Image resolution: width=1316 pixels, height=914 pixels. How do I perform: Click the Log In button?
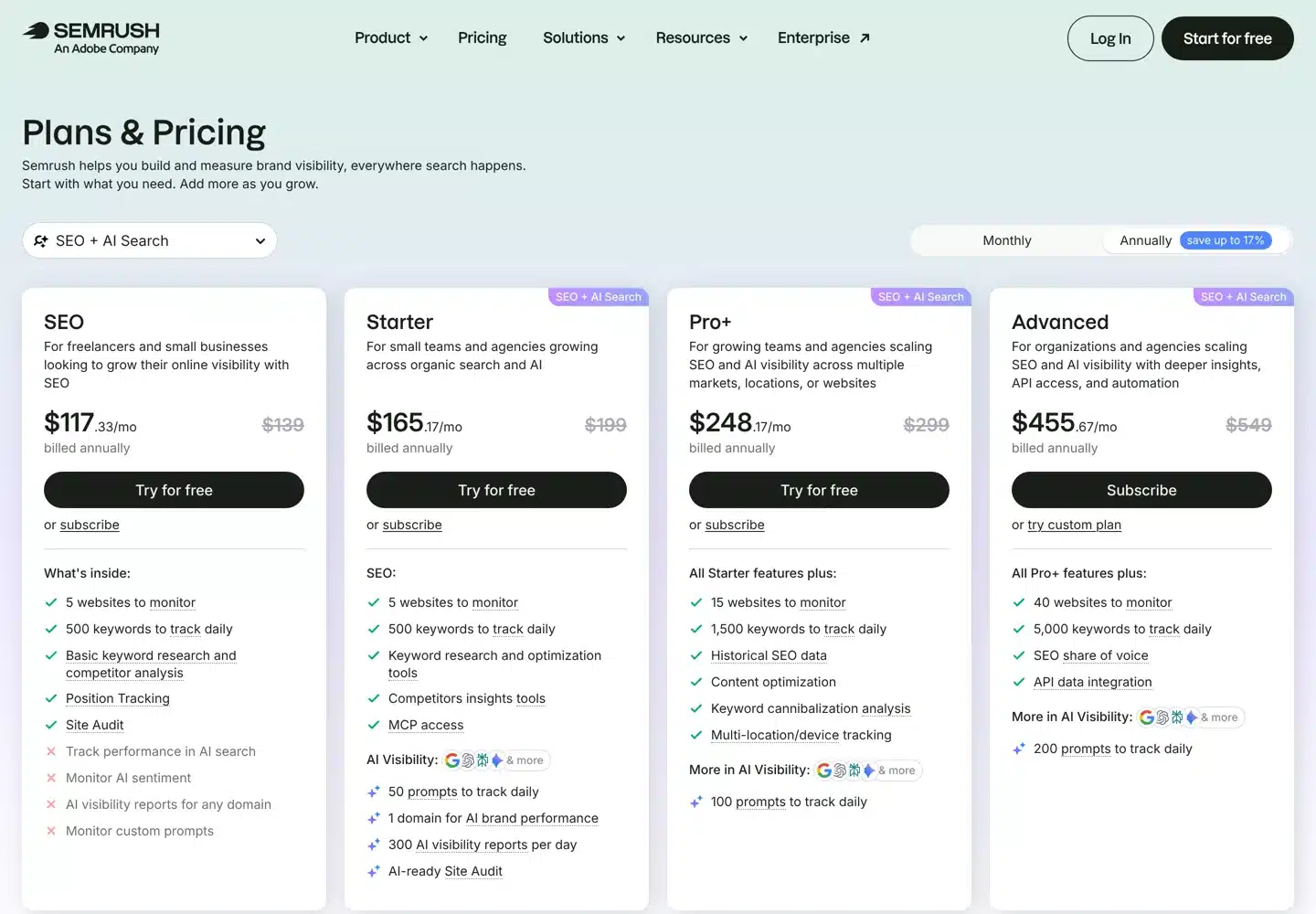pos(1110,38)
